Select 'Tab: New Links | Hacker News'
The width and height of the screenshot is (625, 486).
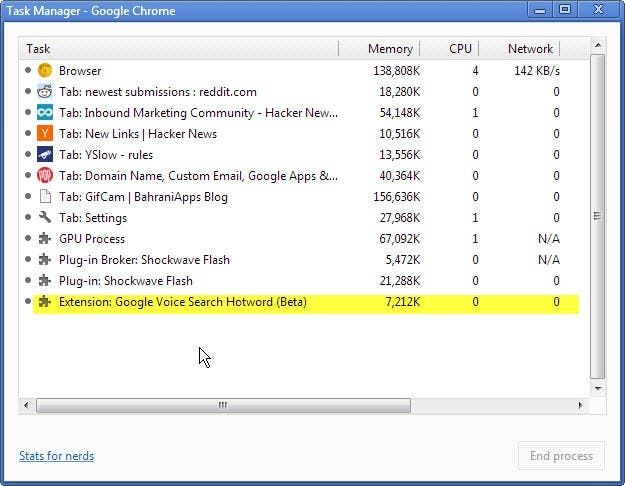pos(306,134)
